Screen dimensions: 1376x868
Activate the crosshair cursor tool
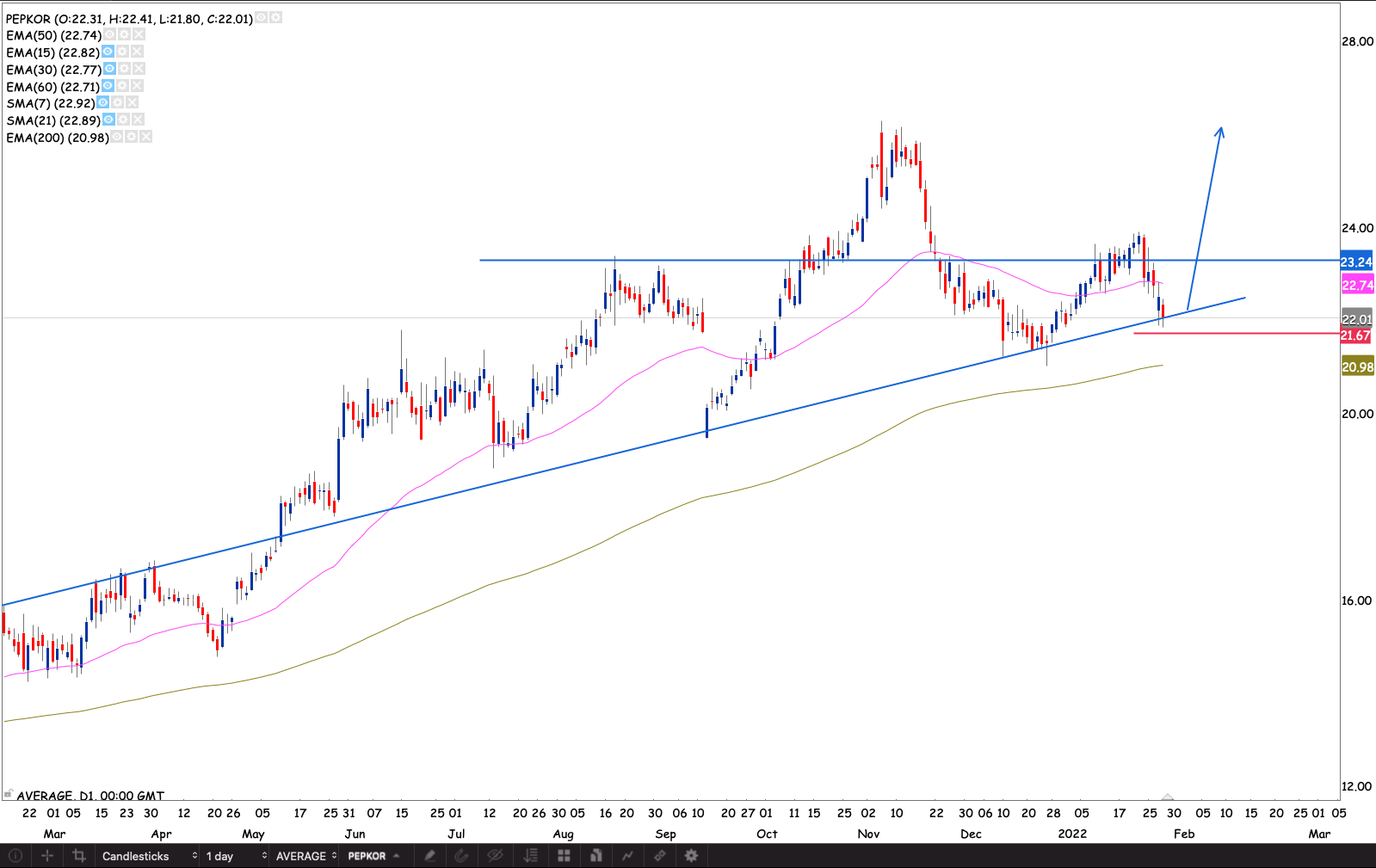[x=47, y=856]
